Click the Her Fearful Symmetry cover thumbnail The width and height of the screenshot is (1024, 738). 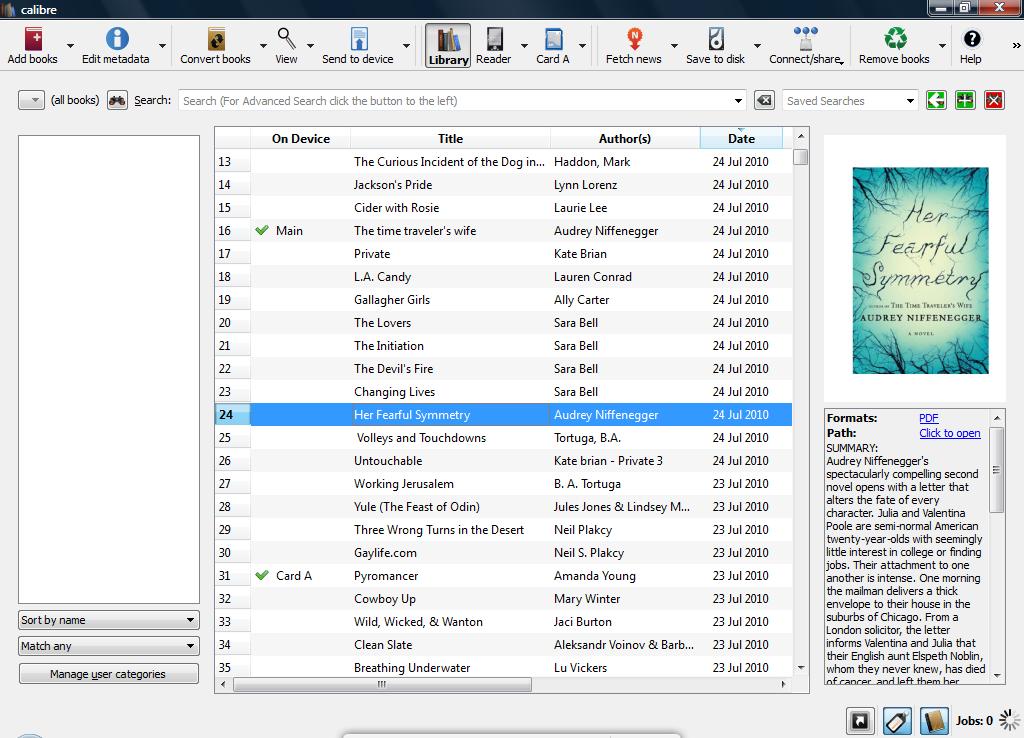920,270
